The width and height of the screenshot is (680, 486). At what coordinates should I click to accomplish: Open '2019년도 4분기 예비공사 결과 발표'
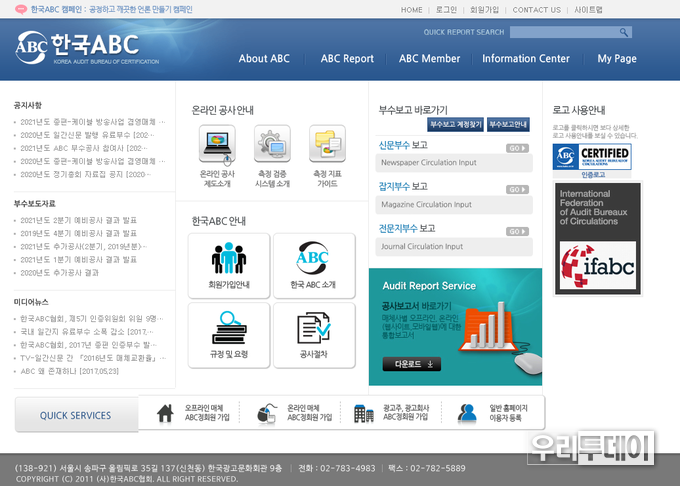tap(78, 233)
